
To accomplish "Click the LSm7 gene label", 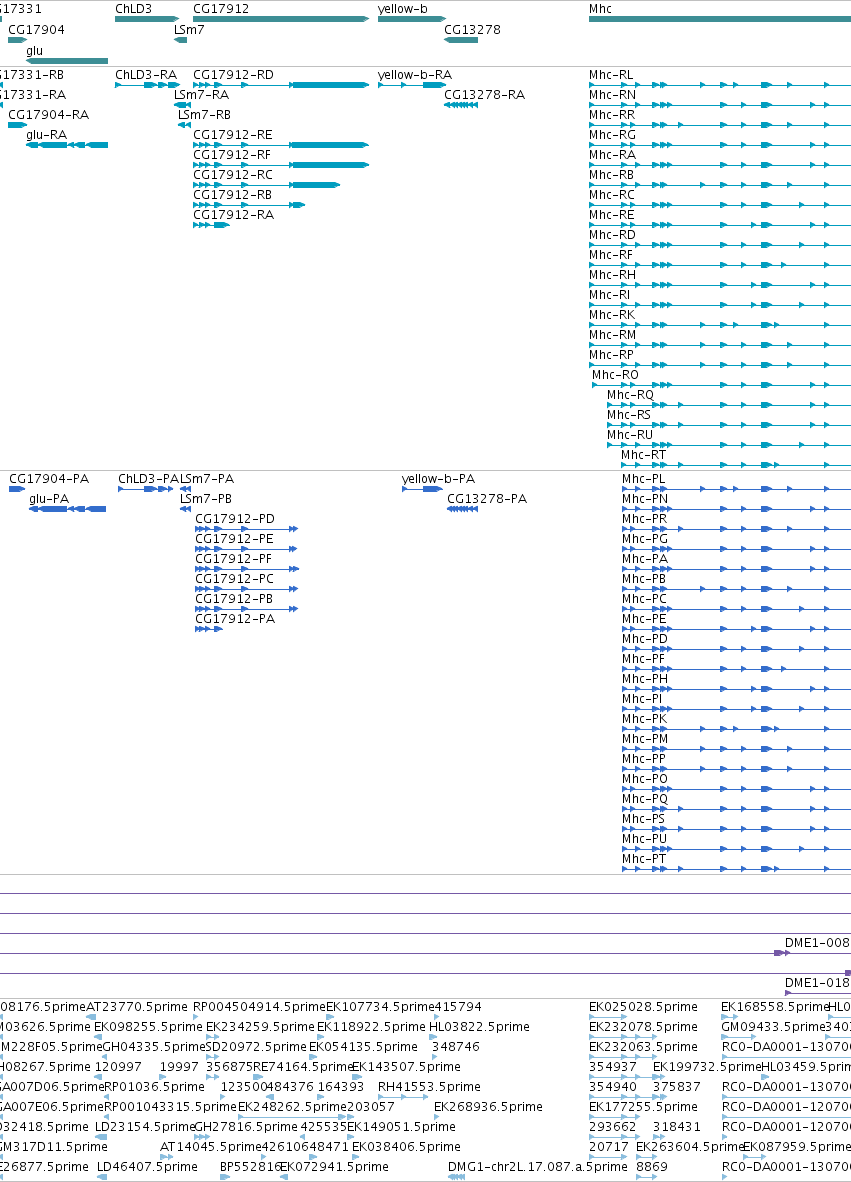I will [x=189, y=30].
